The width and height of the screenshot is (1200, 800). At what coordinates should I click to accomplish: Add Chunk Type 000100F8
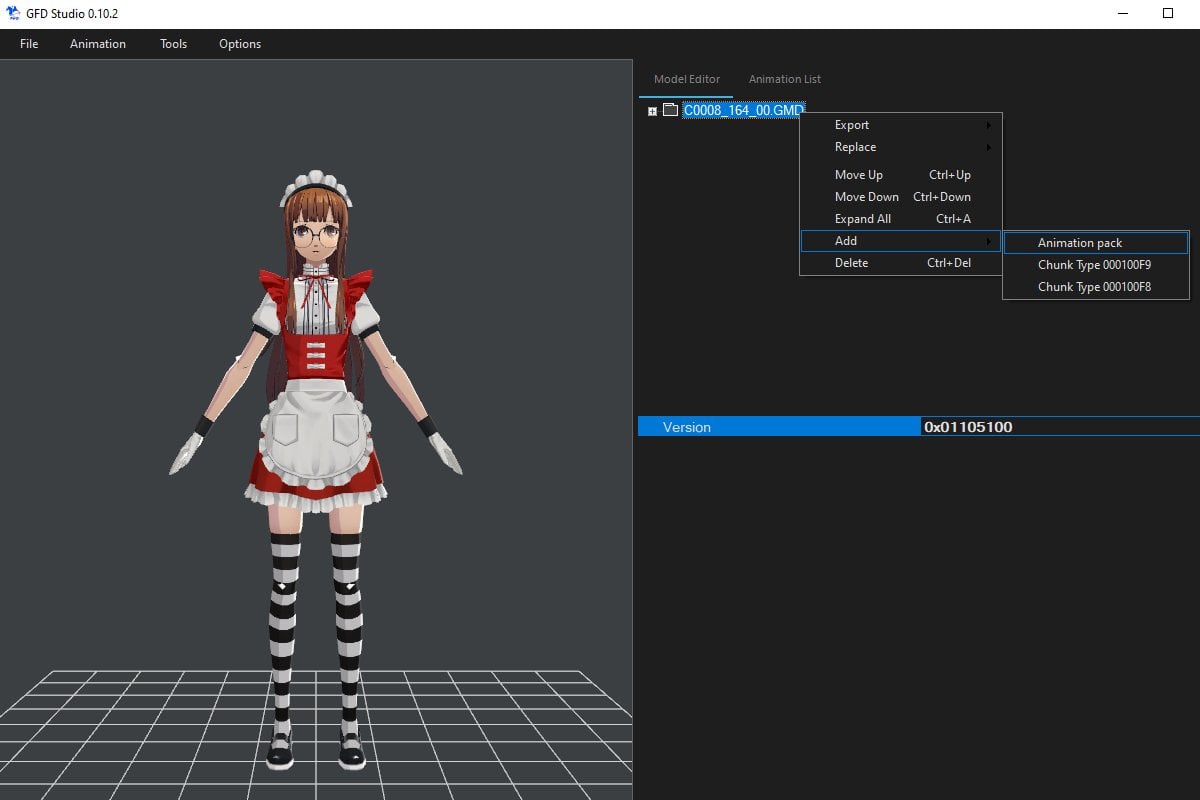tap(1096, 287)
